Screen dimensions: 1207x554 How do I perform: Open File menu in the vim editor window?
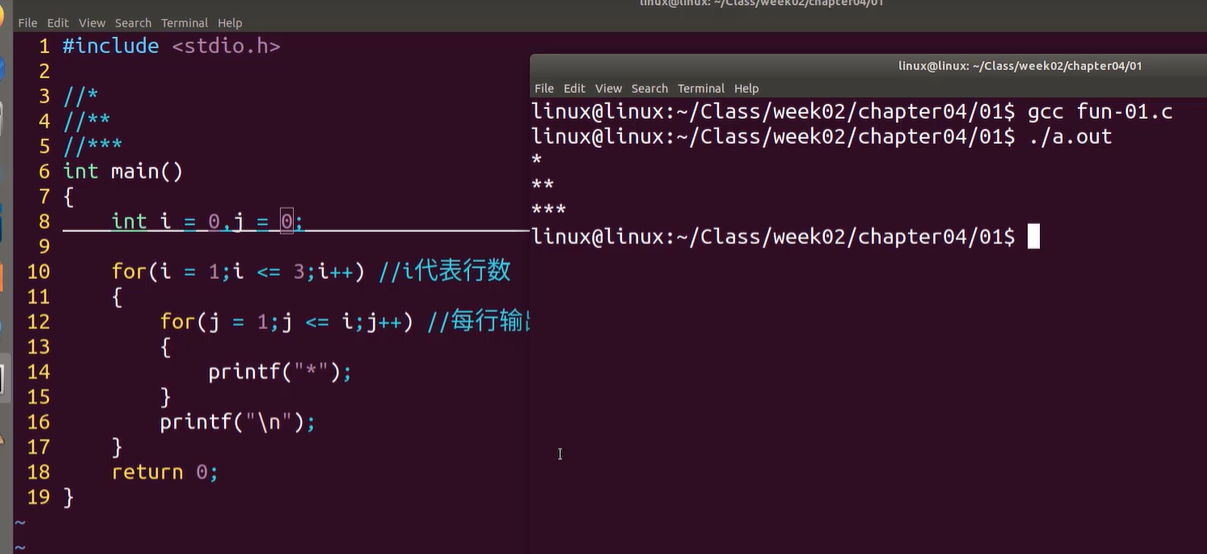coord(27,23)
